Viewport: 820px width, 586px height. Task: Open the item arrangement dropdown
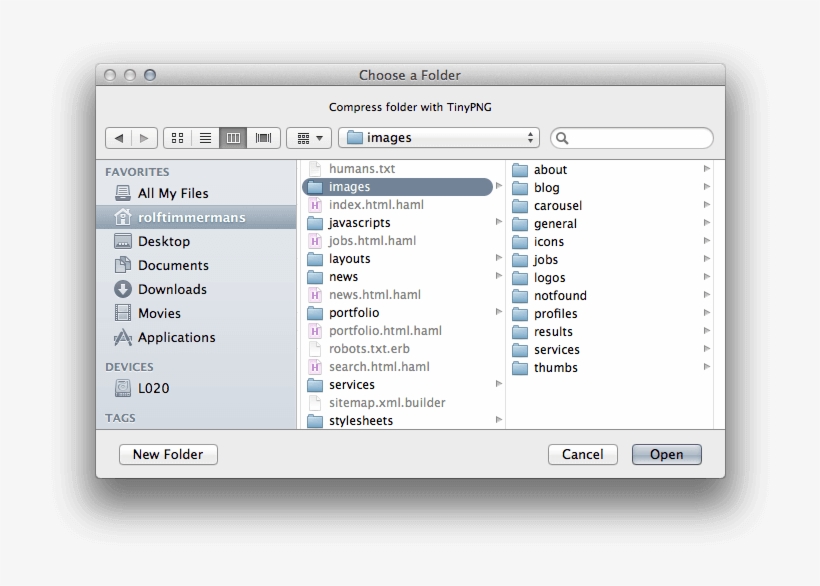click(x=309, y=138)
